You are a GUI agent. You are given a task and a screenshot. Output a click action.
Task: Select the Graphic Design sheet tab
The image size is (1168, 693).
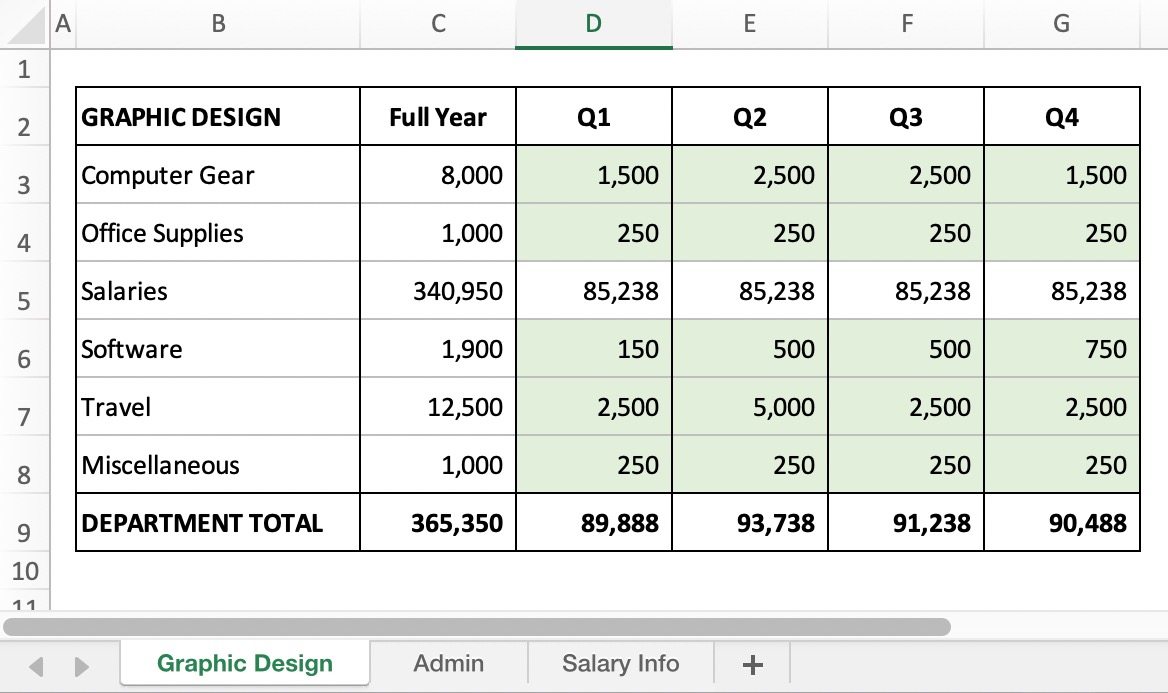point(244,663)
